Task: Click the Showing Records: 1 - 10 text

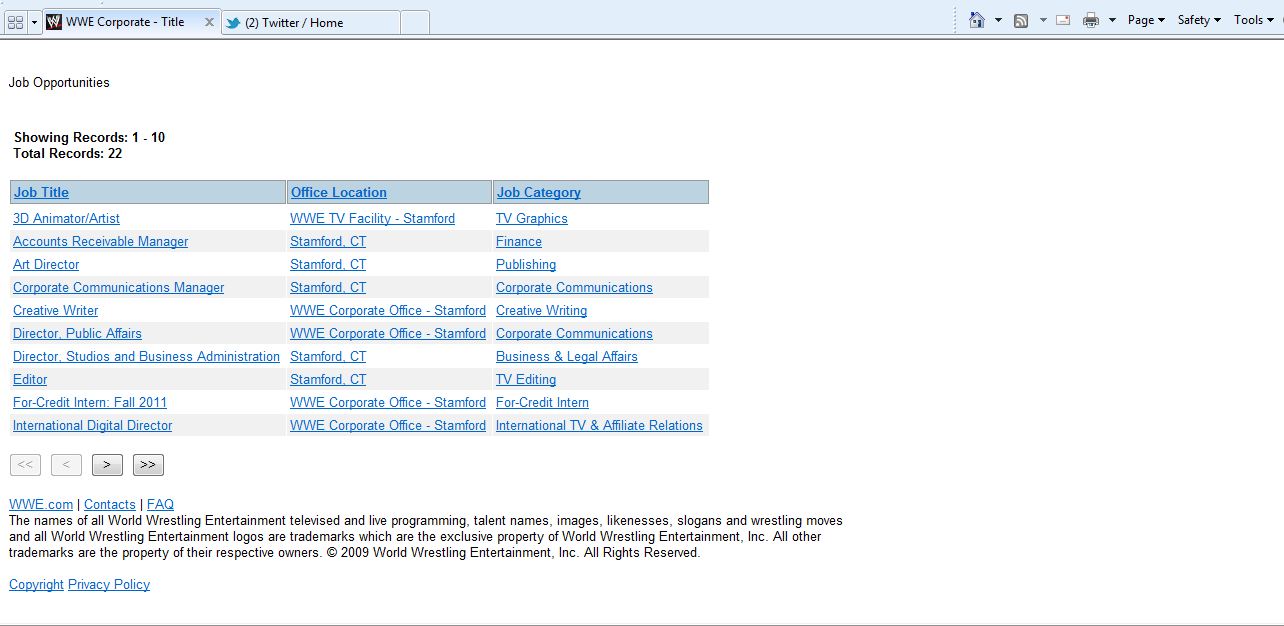Action: [x=90, y=138]
